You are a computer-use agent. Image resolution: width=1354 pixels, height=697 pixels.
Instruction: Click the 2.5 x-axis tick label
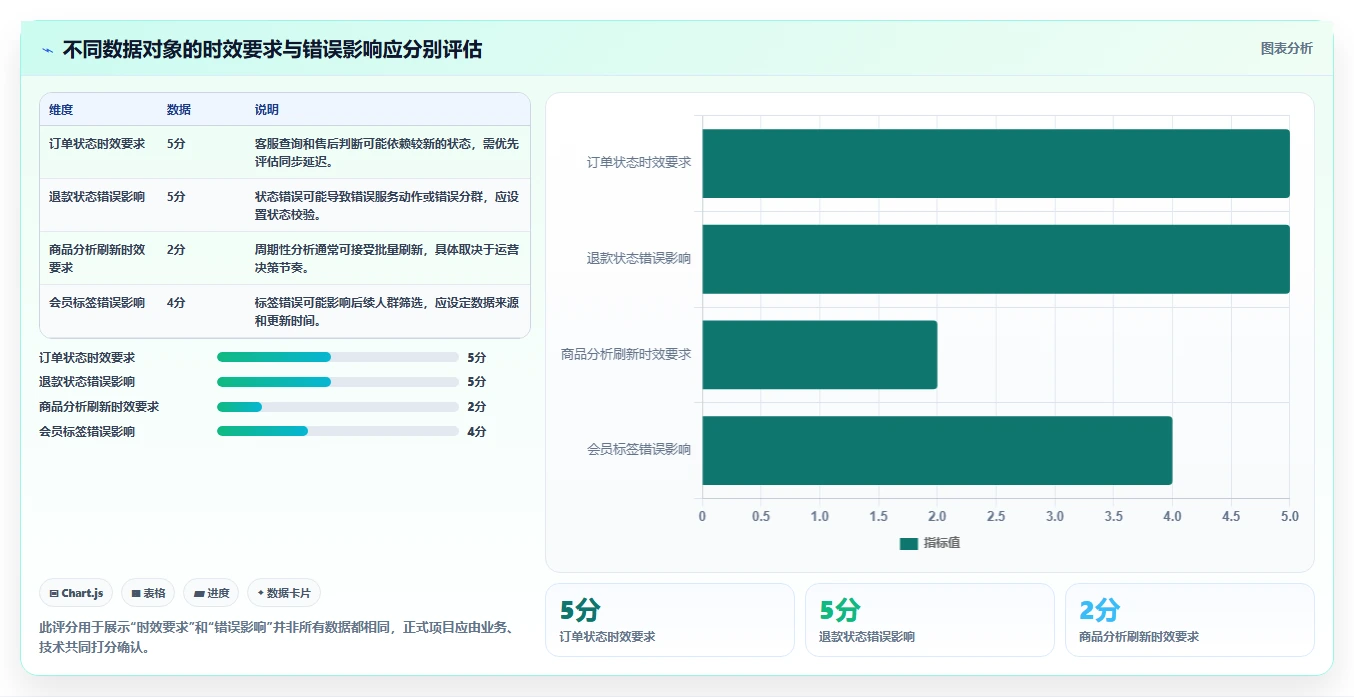996,516
